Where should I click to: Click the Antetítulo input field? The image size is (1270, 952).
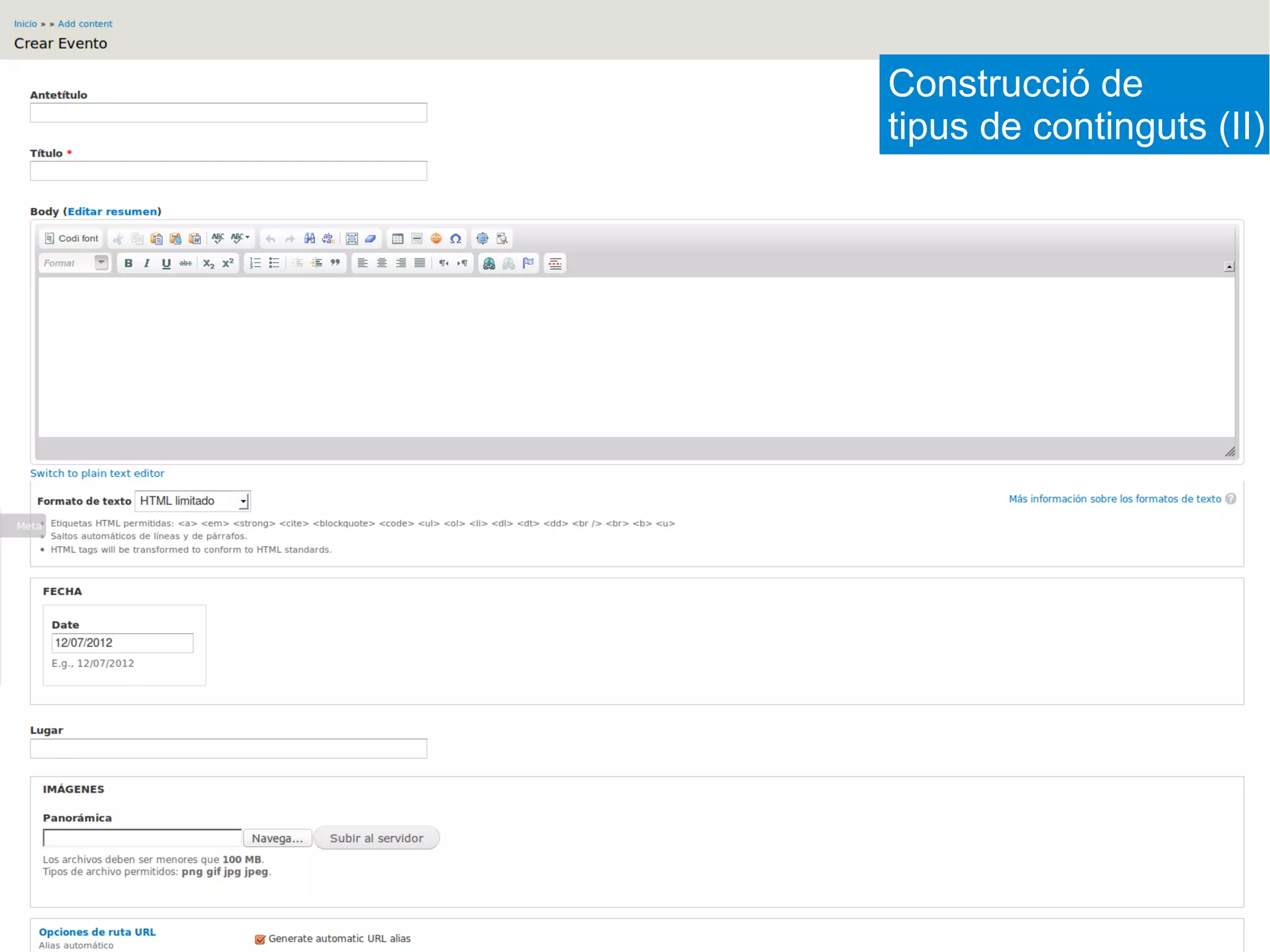pos(228,112)
